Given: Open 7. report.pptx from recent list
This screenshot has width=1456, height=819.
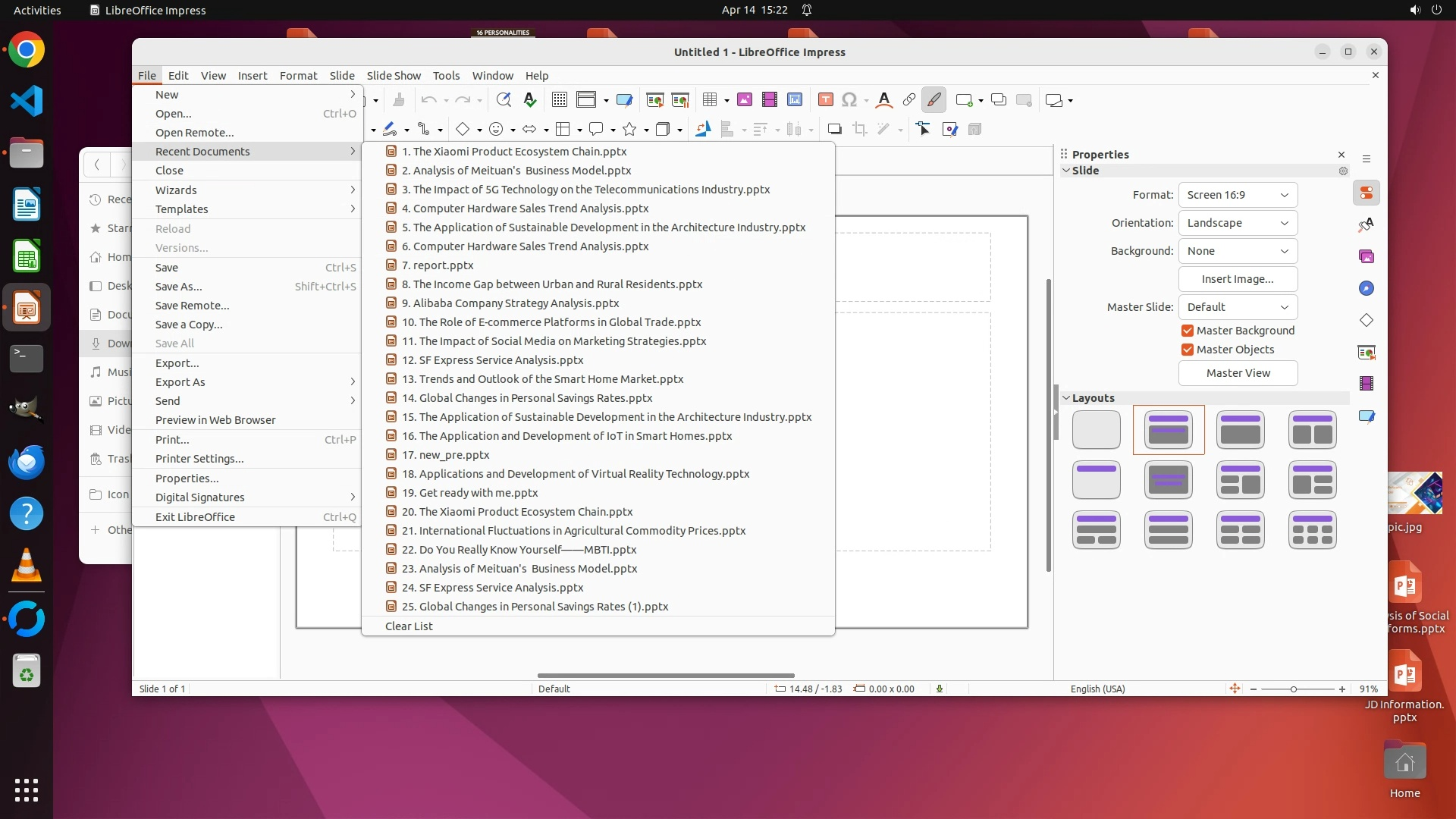Looking at the screenshot, I should [x=443, y=265].
